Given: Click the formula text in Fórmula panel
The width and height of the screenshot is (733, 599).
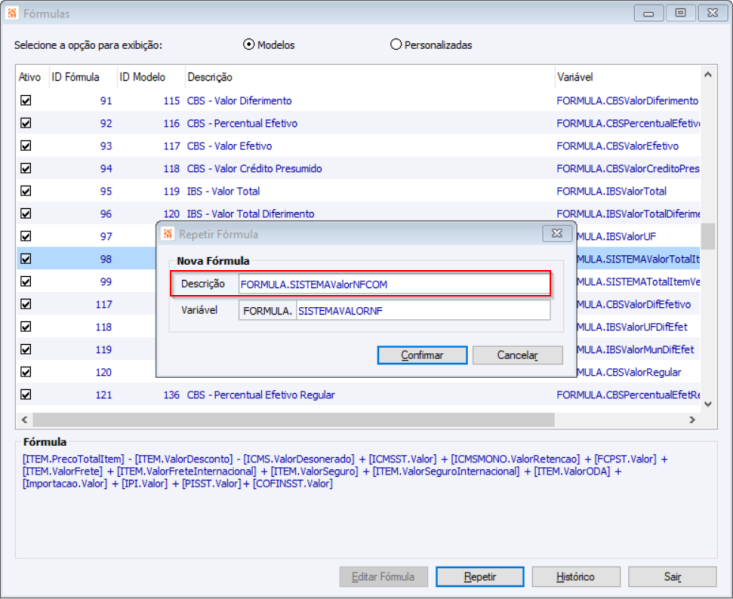Looking at the screenshot, I should pyautogui.click(x=345, y=471).
